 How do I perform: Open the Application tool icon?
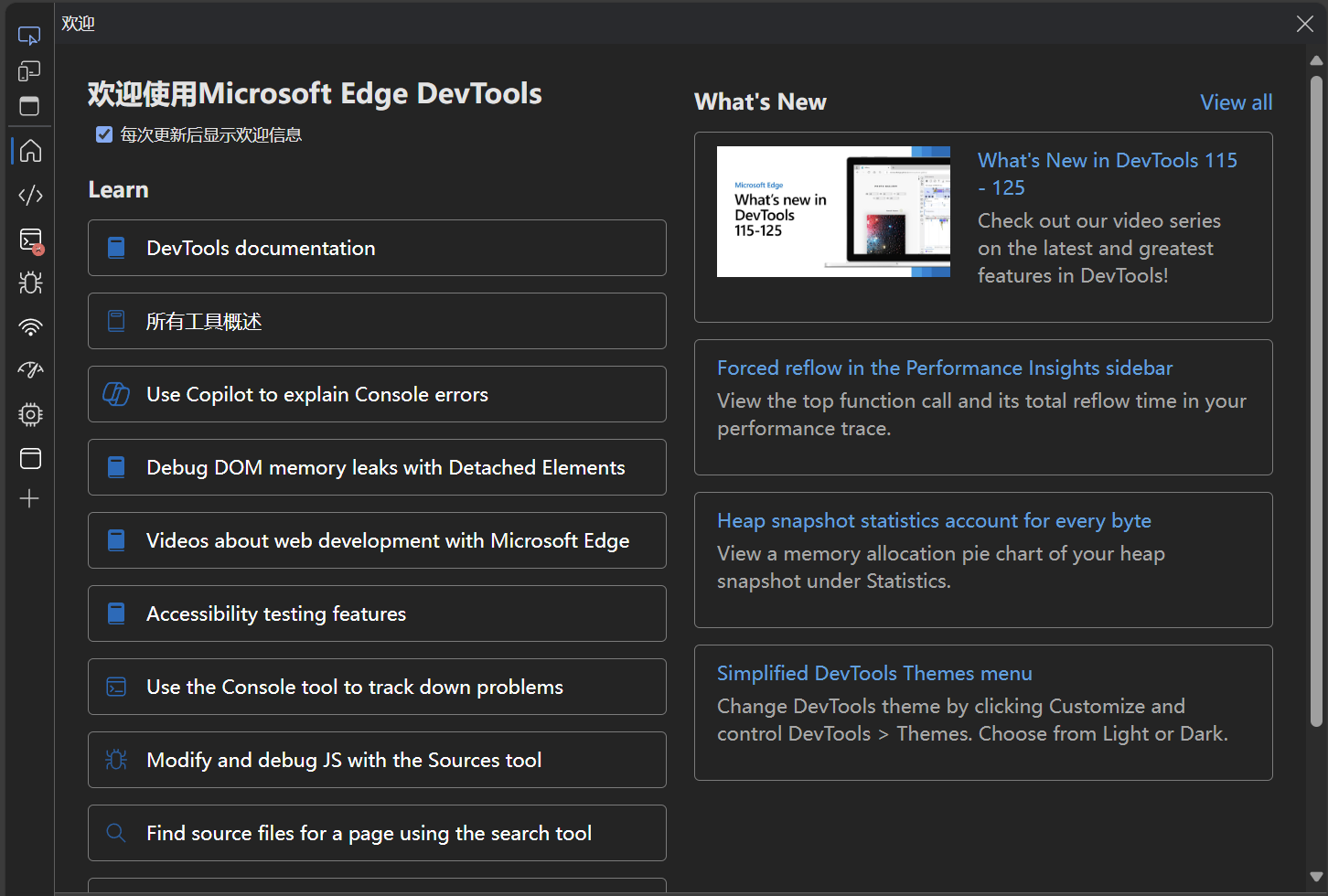tap(30, 458)
